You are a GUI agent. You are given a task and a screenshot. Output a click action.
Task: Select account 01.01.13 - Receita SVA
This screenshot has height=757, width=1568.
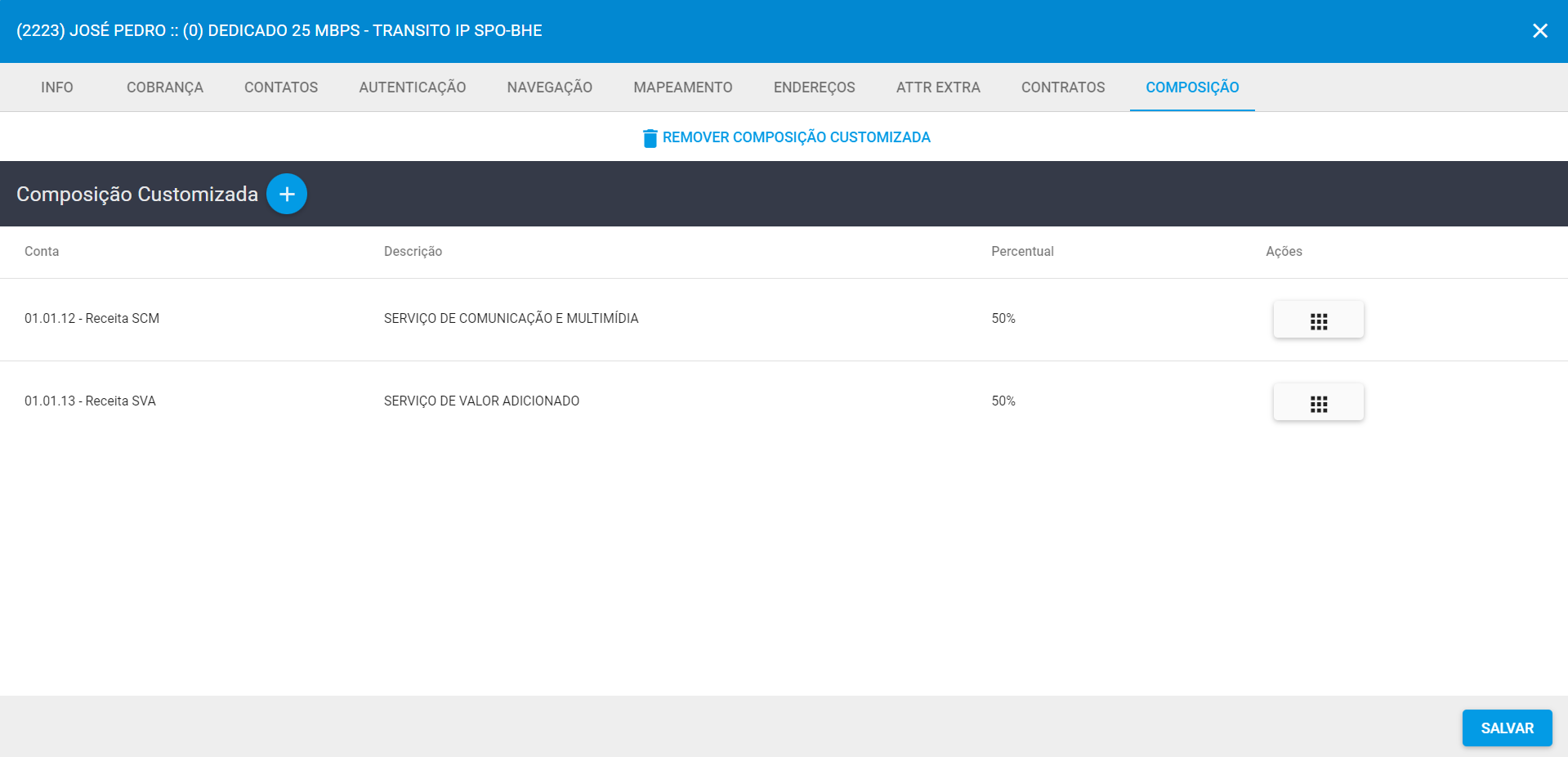tap(90, 401)
